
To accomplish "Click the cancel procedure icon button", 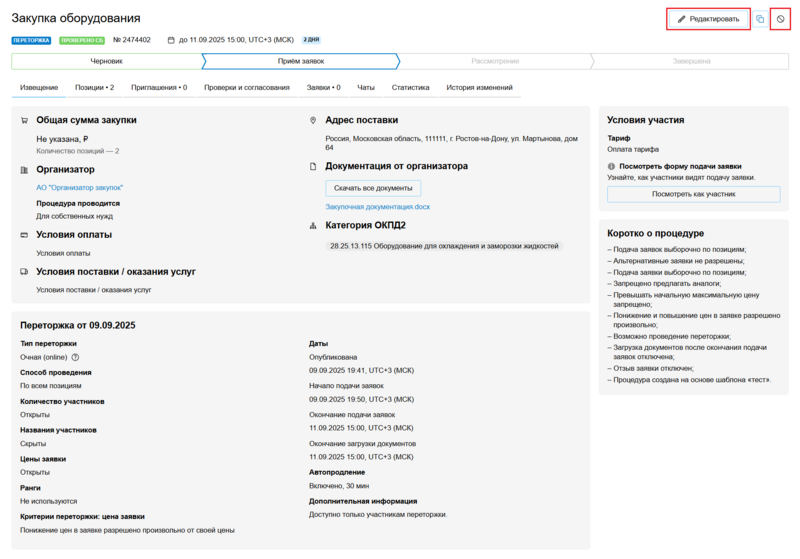I will coord(781,19).
